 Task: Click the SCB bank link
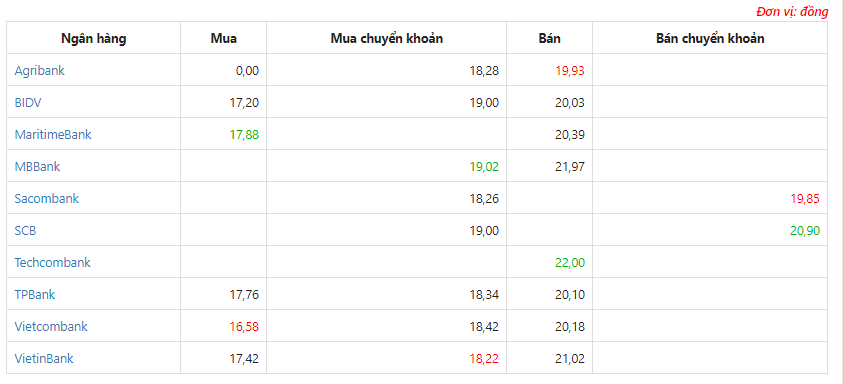[25, 231]
